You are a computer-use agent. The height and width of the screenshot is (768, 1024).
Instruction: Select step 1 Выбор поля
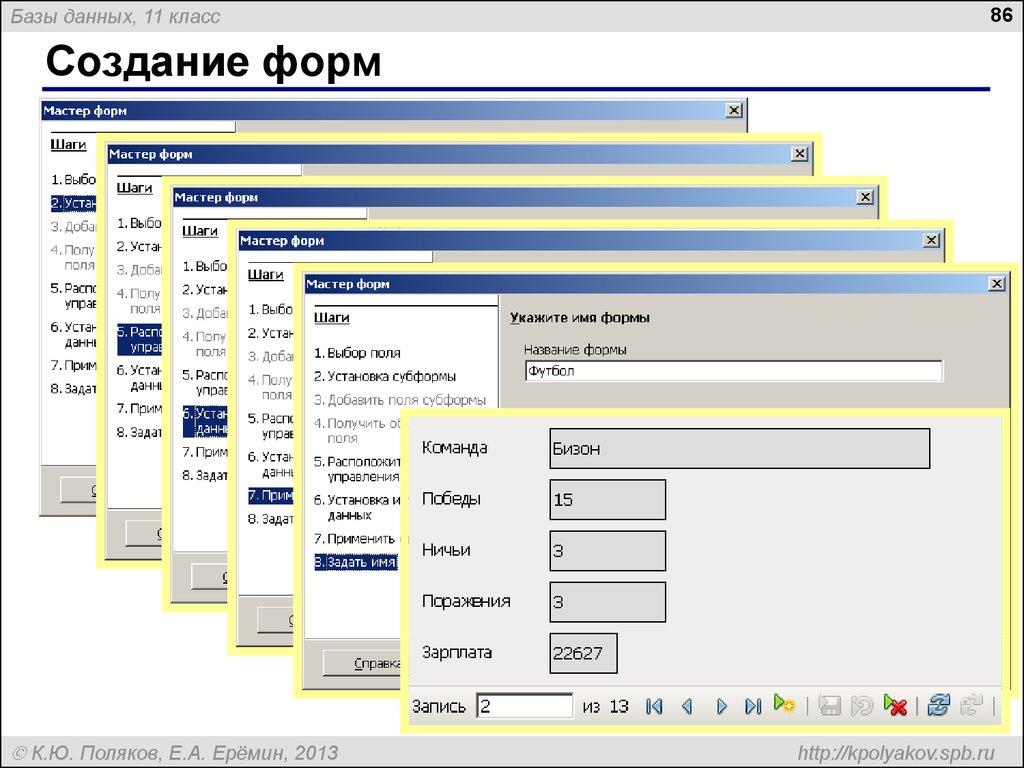362,352
